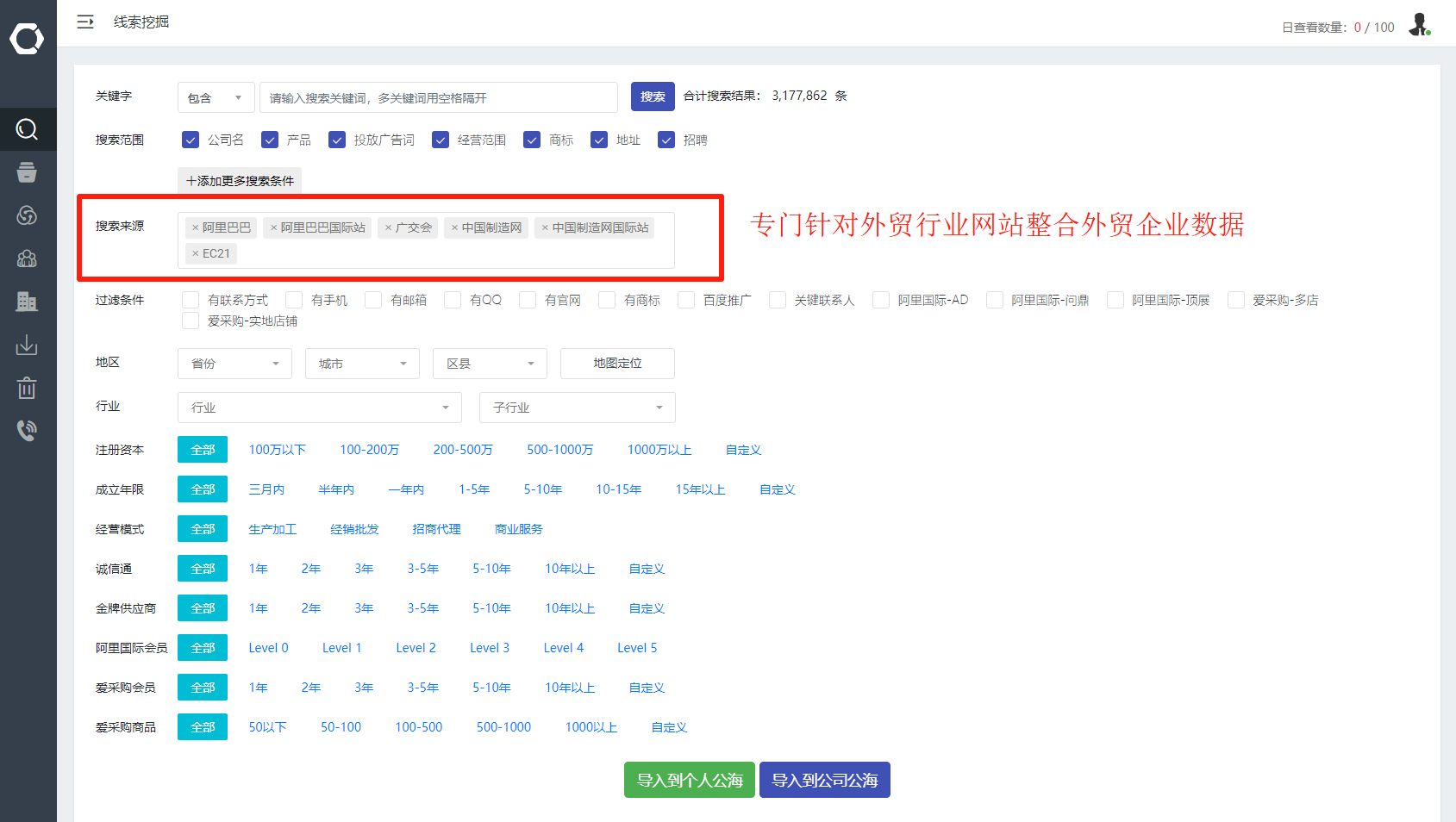The image size is (1456, 822).
Task: Uncheck the 公司名 search scope
Action: pos(191,140)
